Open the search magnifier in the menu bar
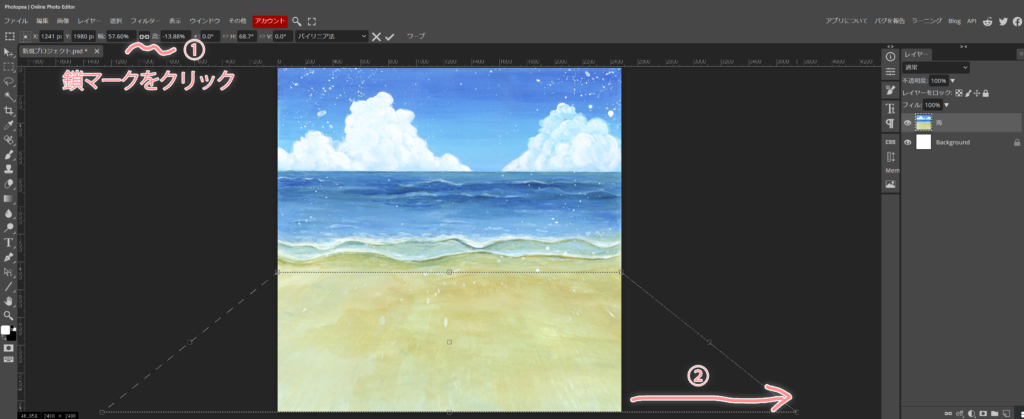Screen dimensions: 1024x419 [297, 20]
